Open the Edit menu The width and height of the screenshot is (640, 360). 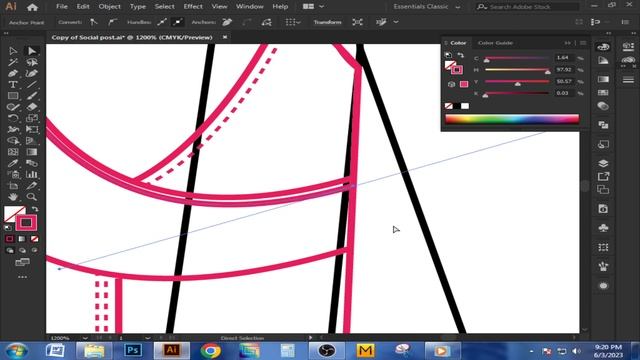point(83,7)
